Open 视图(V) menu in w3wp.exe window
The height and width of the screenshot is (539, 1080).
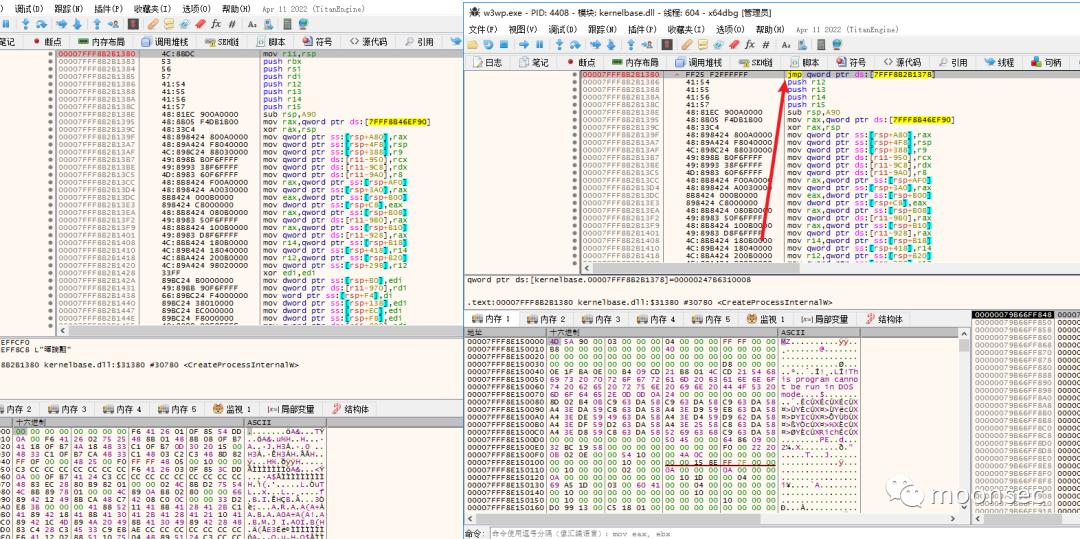point(523,30)
